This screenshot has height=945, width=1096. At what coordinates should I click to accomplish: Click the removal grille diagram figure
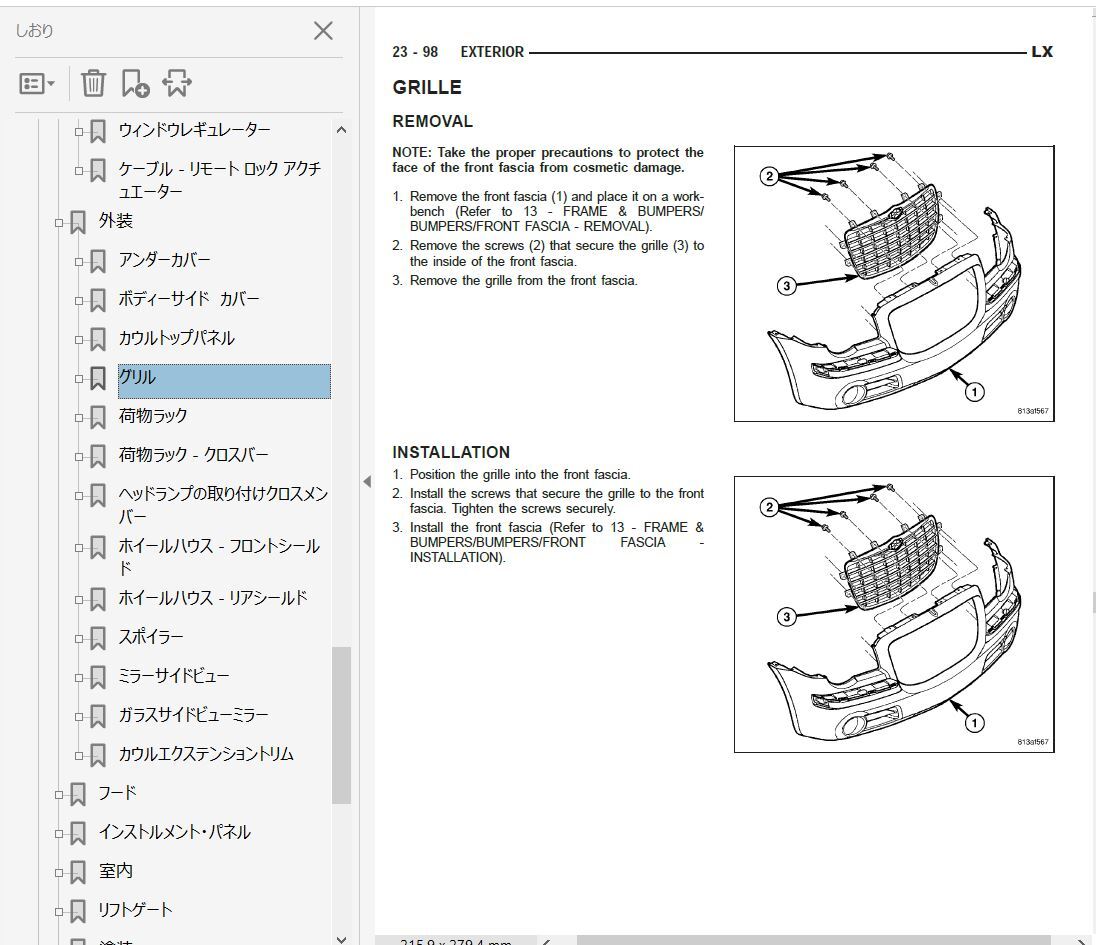(894, 284)
